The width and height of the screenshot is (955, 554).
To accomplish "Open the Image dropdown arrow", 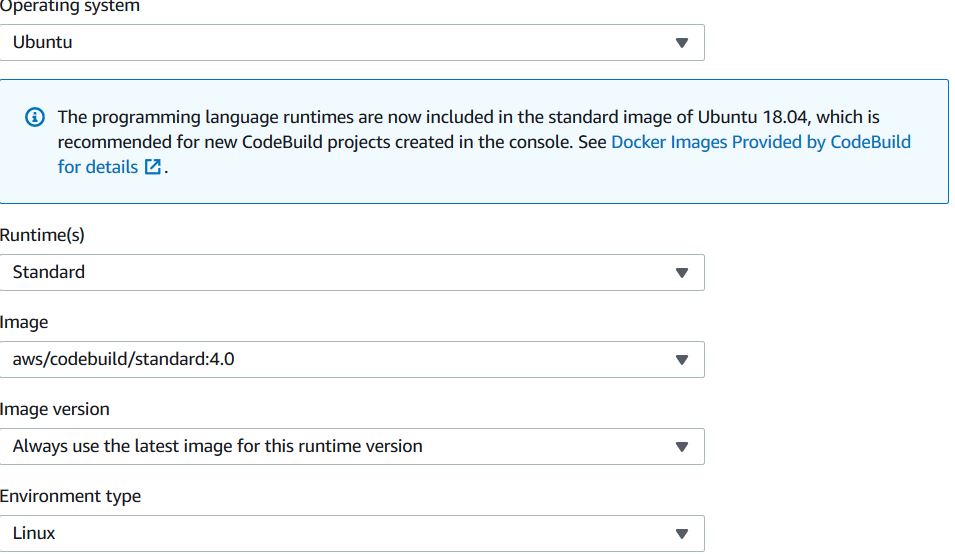I will tap(682, 360).
